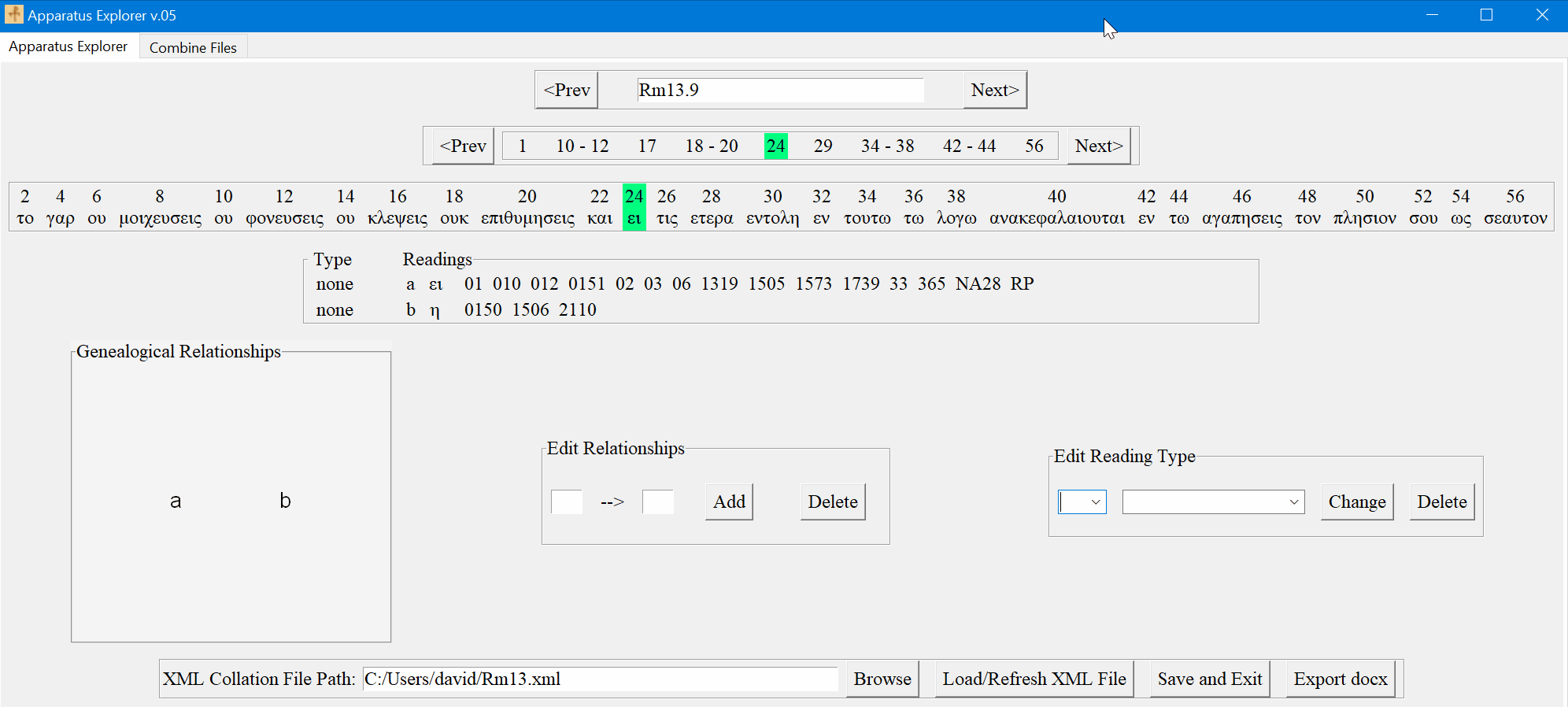Click word ανακεφαλαιουται at index 40
This screenshot has height=707, width=1568.
coord(1057,218)
